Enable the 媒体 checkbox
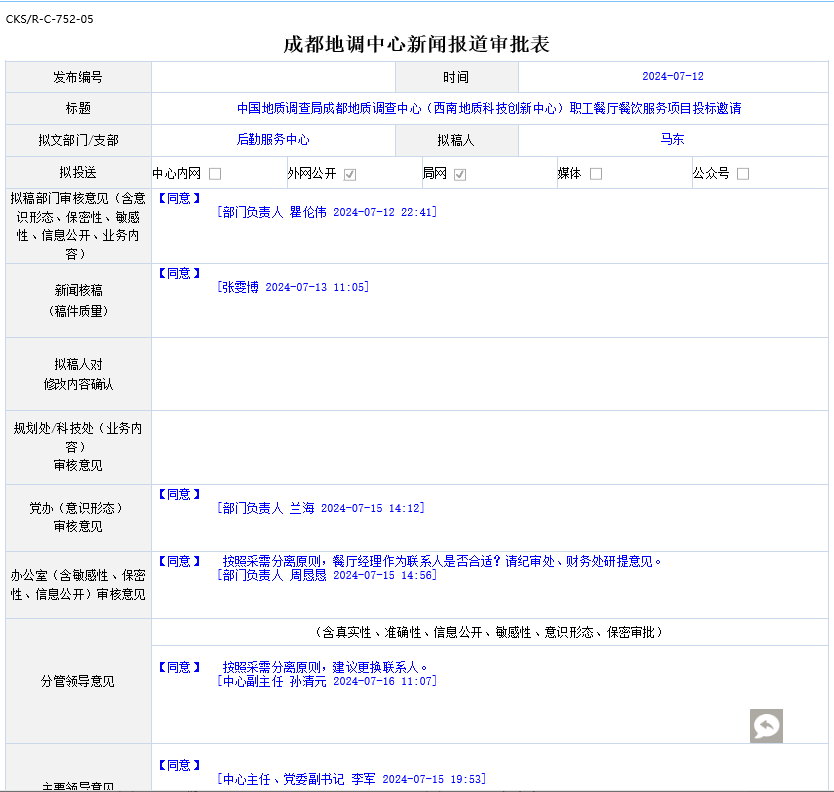834x792 pixels. coord(596,174)
